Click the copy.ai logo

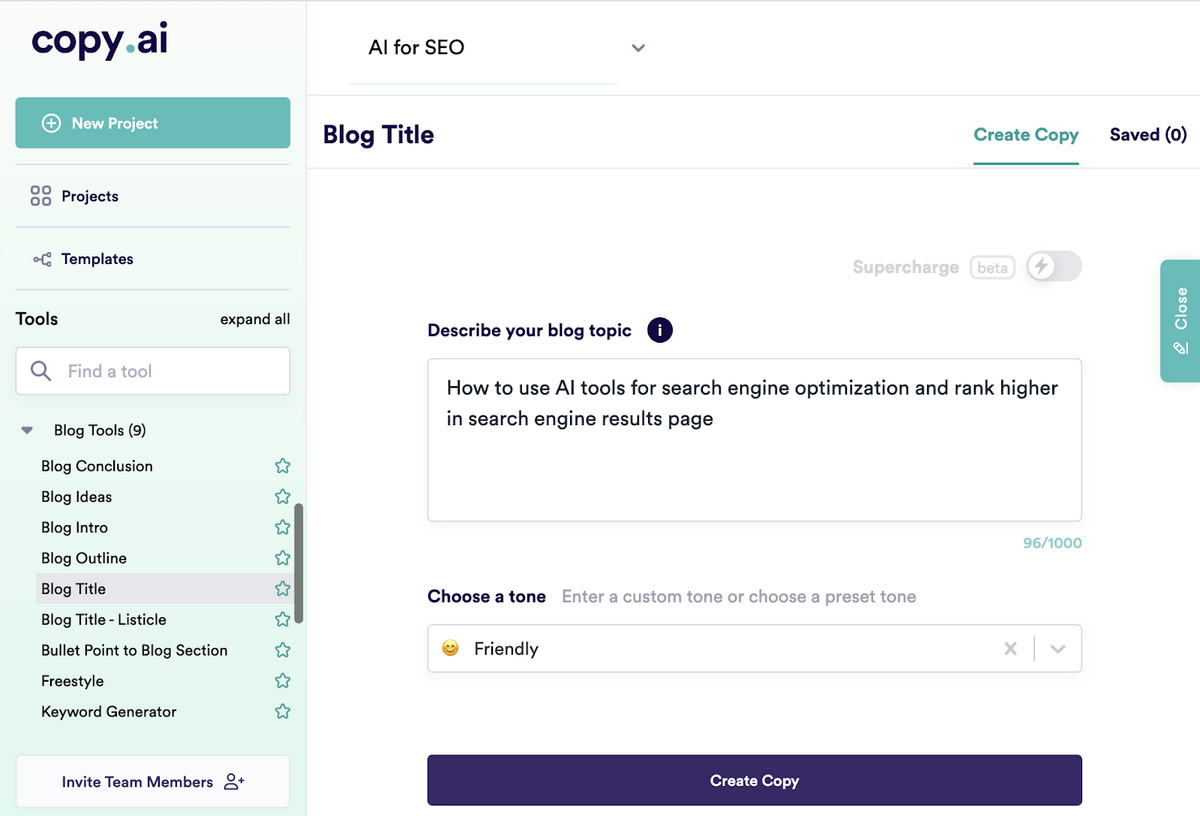[x=98, y=41]
